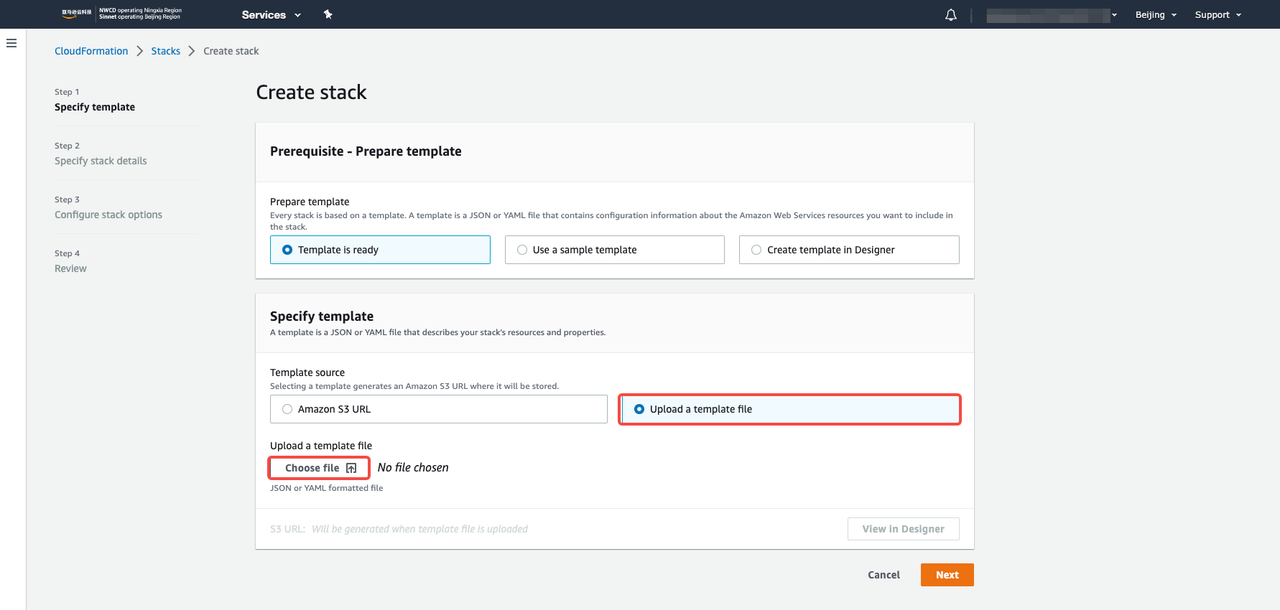Click the notifications bell icon

[951, 15]
